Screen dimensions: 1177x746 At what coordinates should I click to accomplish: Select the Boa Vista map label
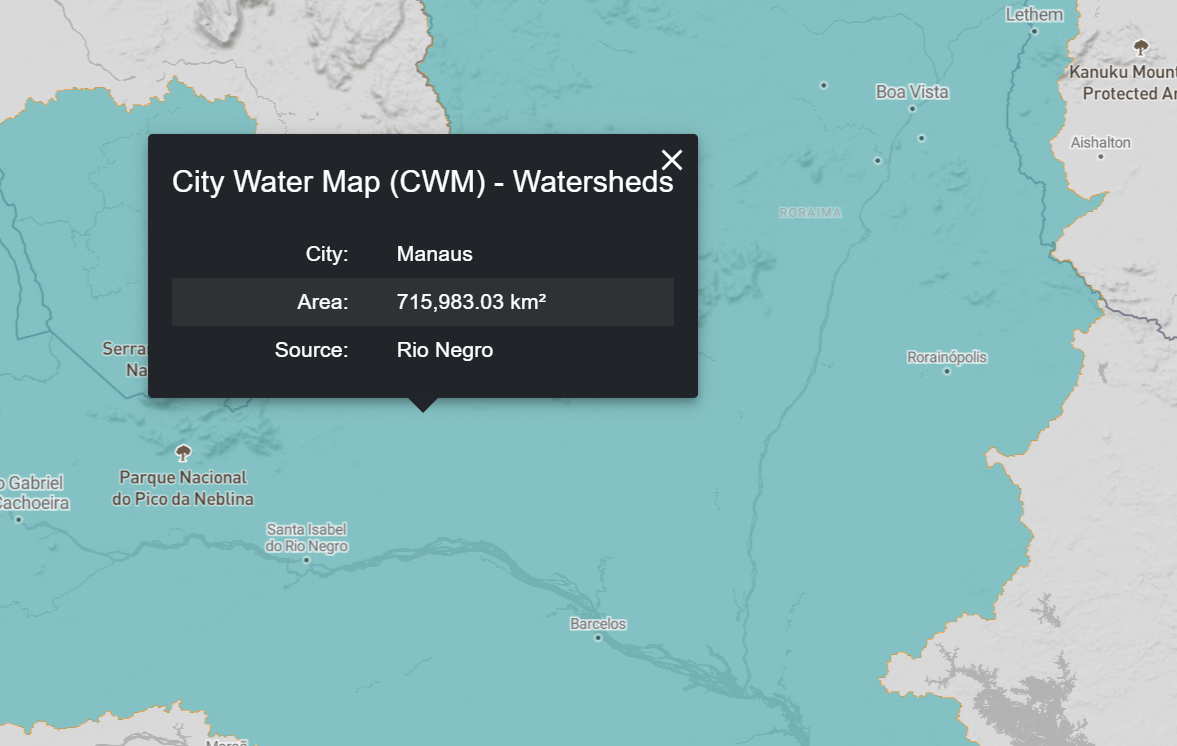pyautogui.click(x=912, y=92)
